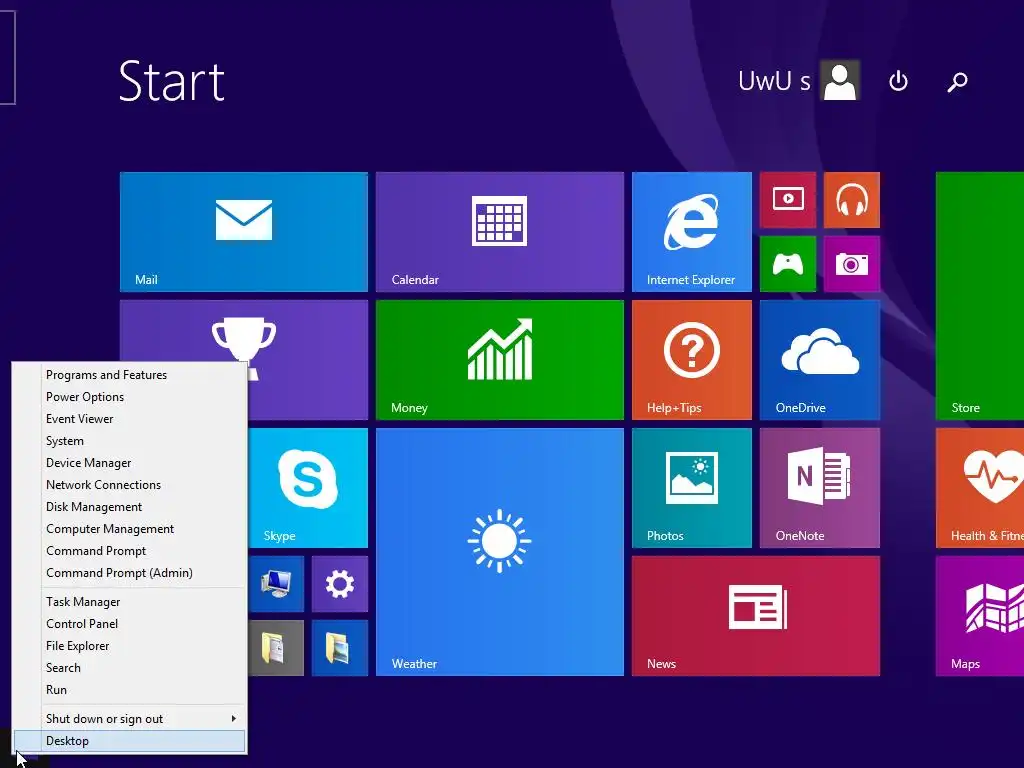
Task: Choose Search in the menu
Action: click(x=129, y=667)
